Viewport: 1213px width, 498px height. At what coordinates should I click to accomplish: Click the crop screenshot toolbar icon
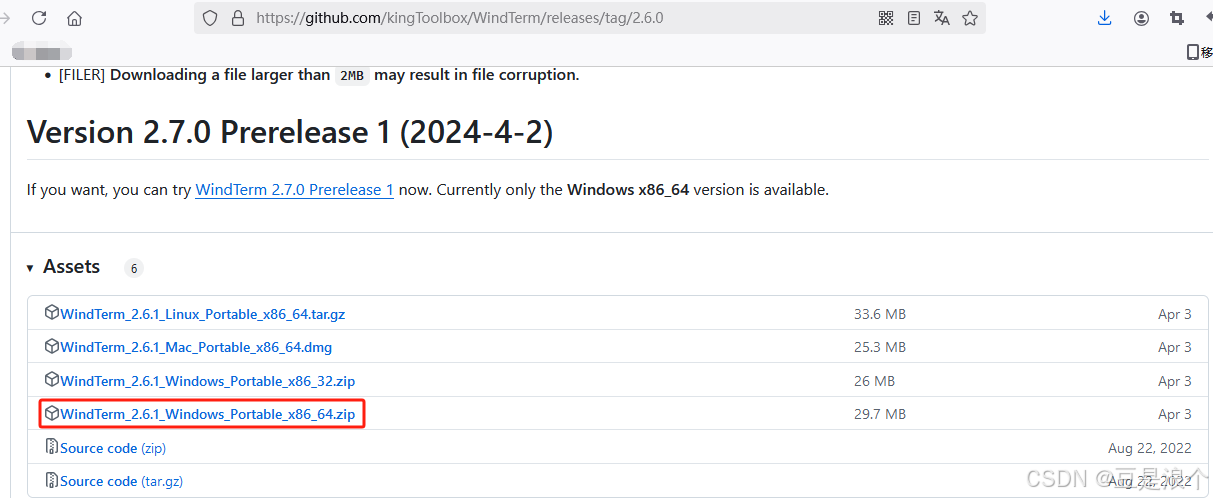coord(1176,18)
